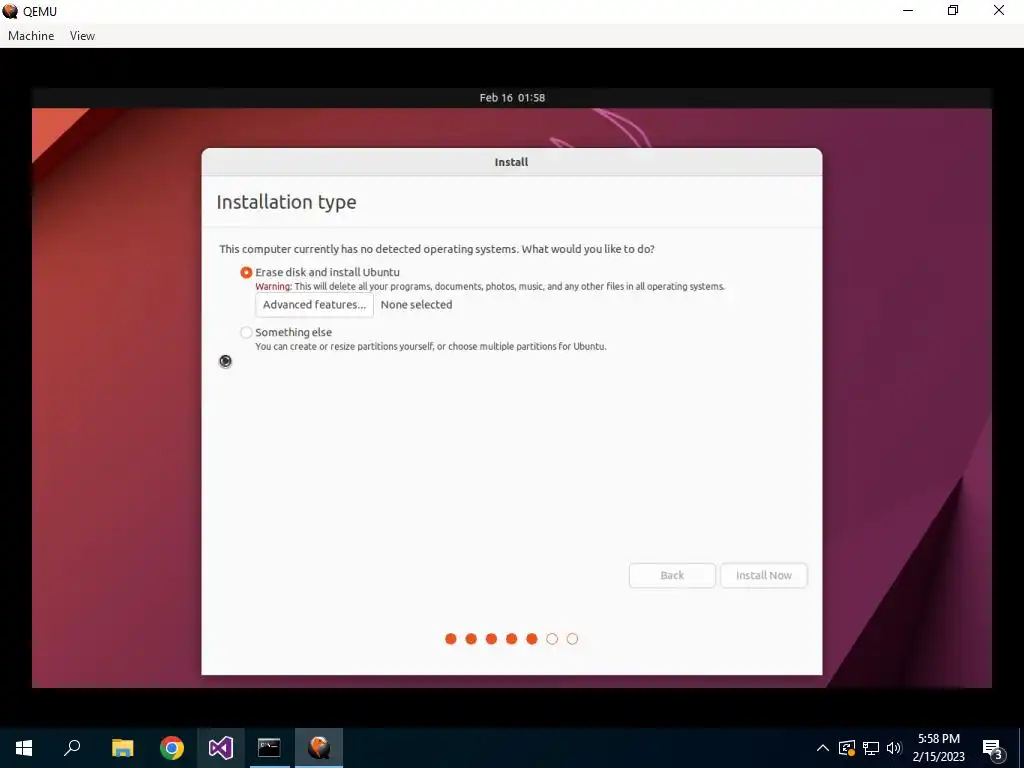Screen dimensions: 1024x768
Task: Restore down the QEMU window
Action: coord(953,10)
